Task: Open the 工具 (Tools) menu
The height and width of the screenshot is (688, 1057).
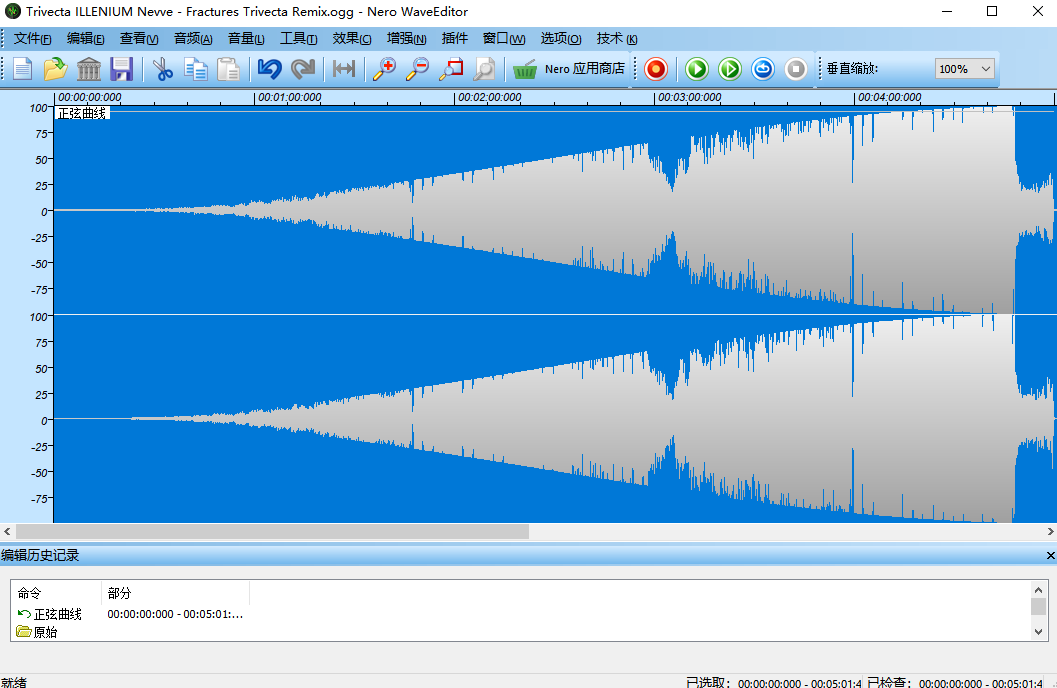Action: (x=298, y=38)
